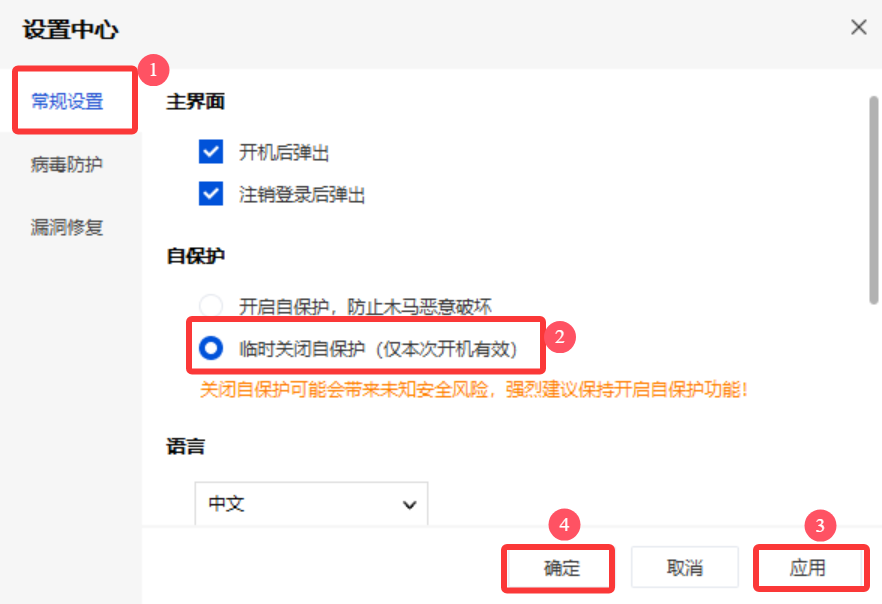Screen dimensions: 882x604
Task: Click the orange 关闭自保护 warning text
Action: [x=474, y=389]
